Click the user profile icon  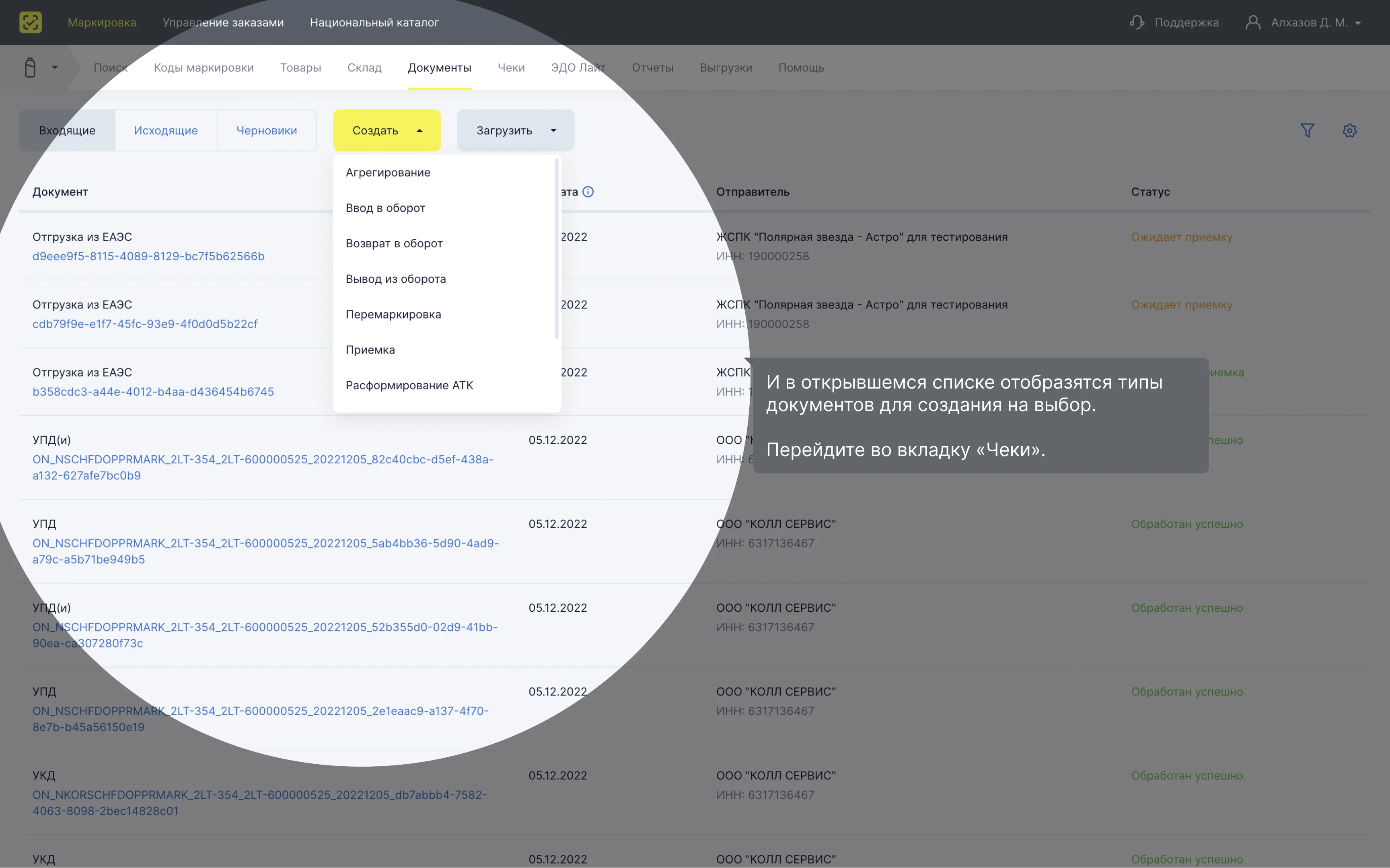(1253, 23)
